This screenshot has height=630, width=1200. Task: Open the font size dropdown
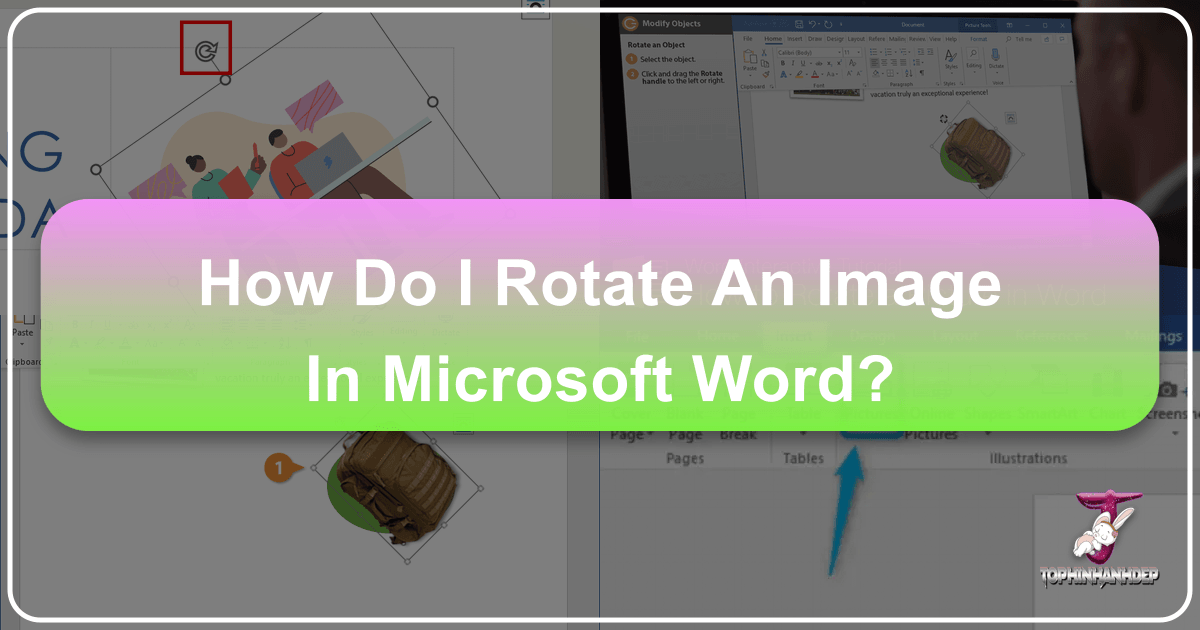[852, 52]
